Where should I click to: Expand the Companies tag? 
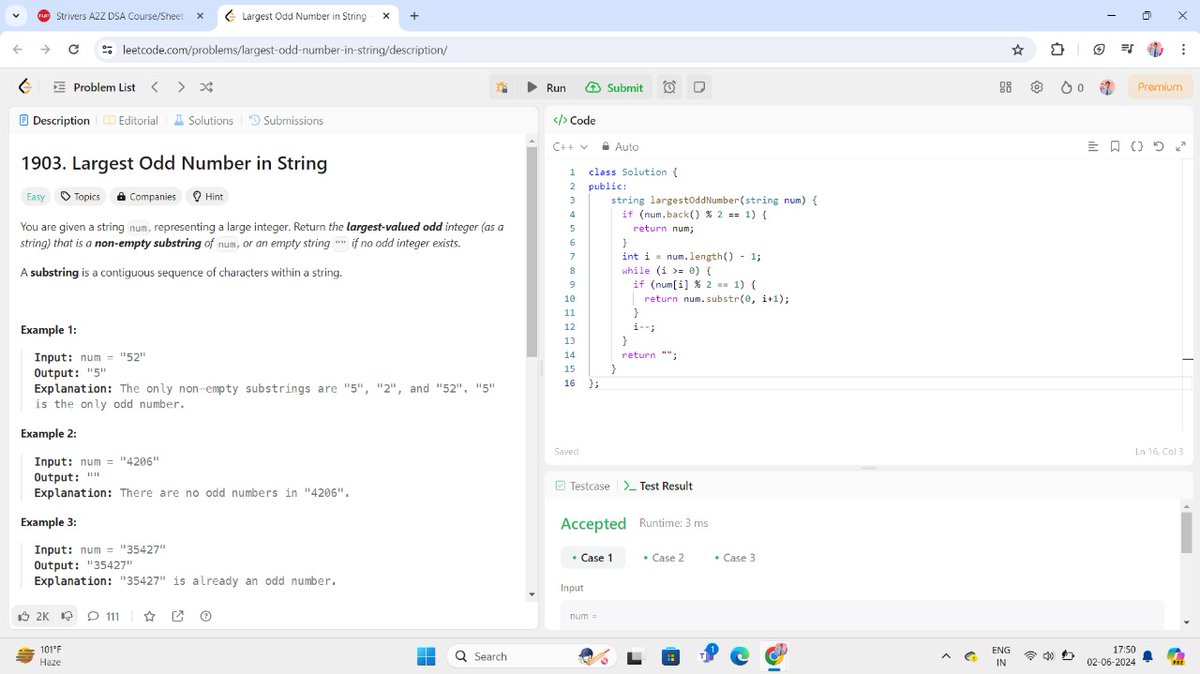(147, 197)
